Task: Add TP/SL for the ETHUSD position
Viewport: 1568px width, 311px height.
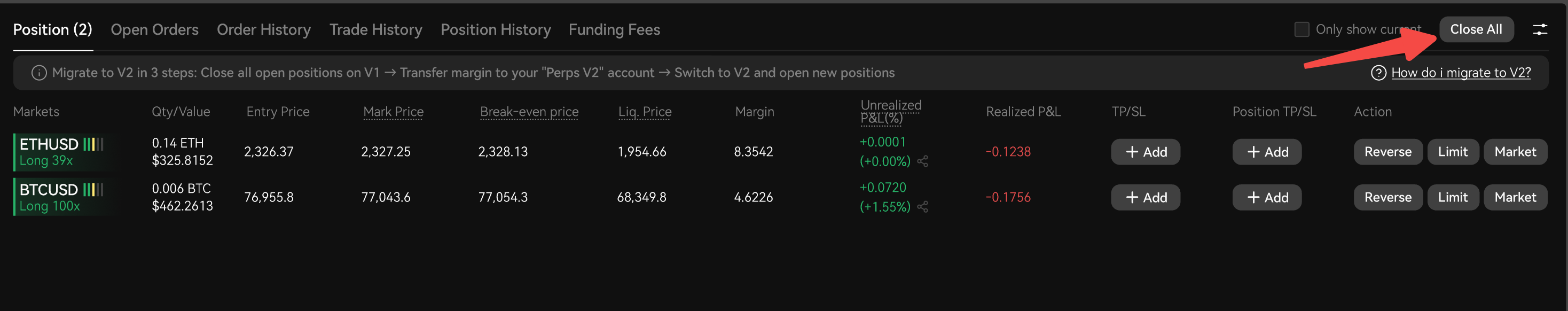Action: tap(1146, 152)
